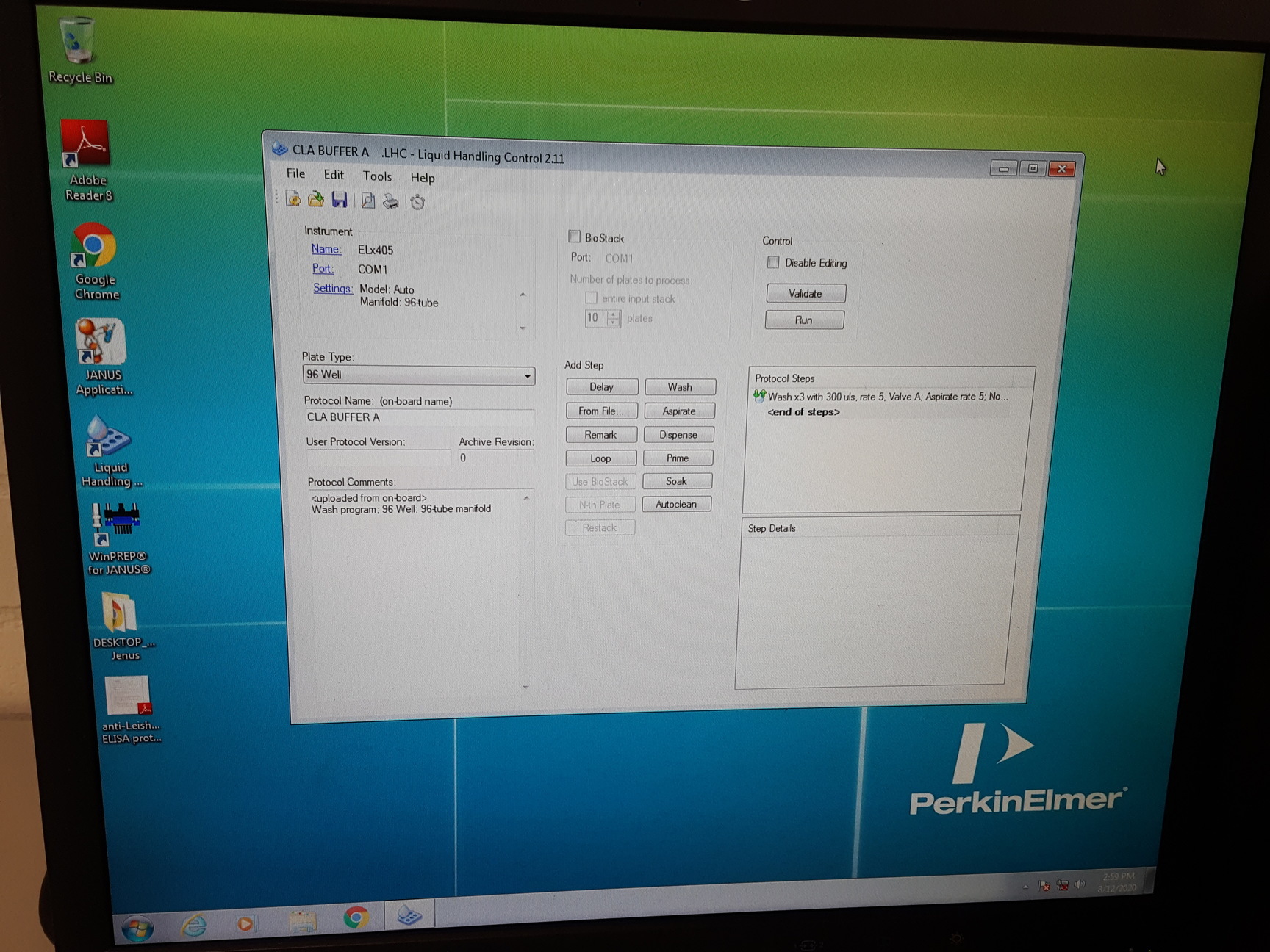This screenshot has width=1270, height=952.
Task: Add a Soak step
Action: click(677, 481)
